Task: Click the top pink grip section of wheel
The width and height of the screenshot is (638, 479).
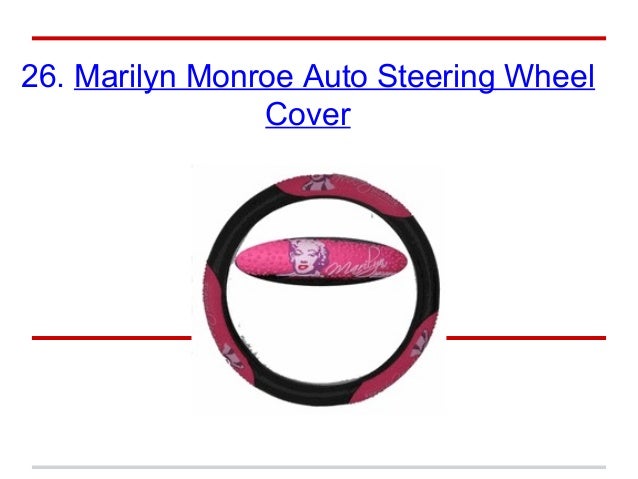Action: point(346,194)
